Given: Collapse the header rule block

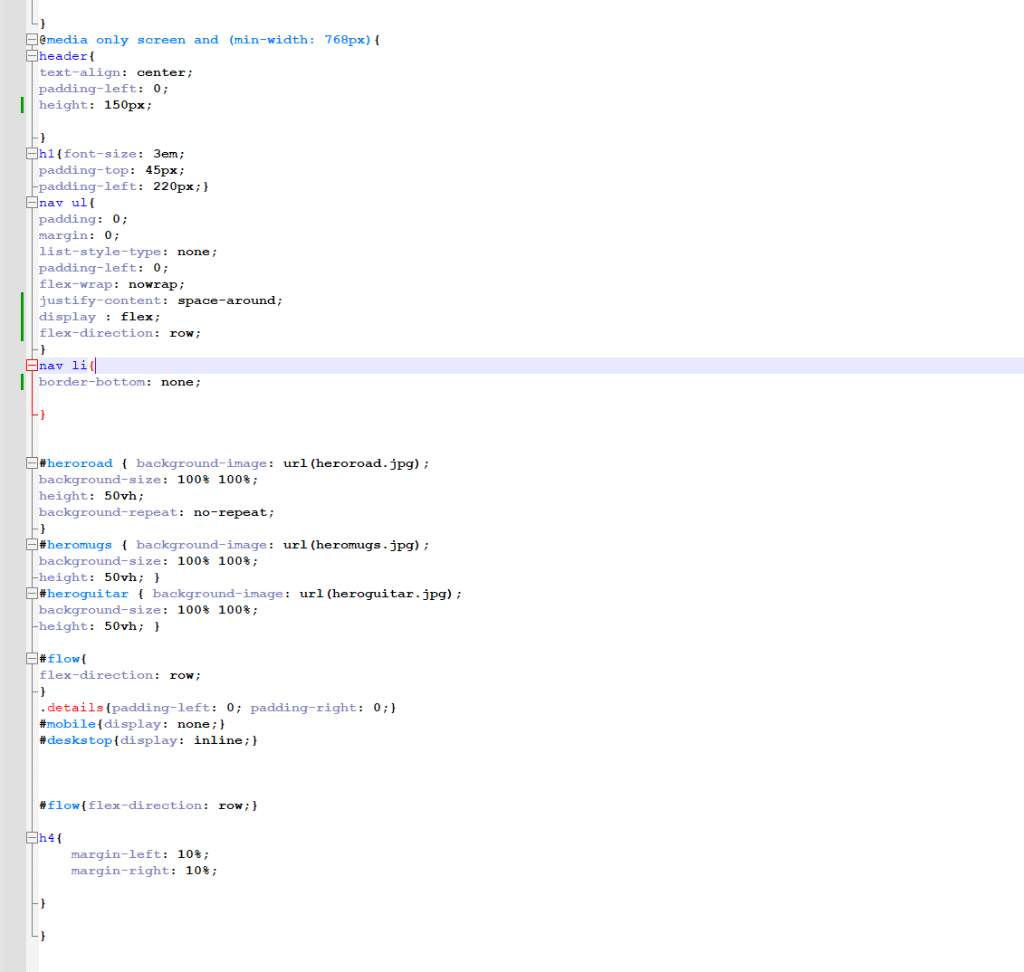Looking at the screenshot, I should (31, 55).
